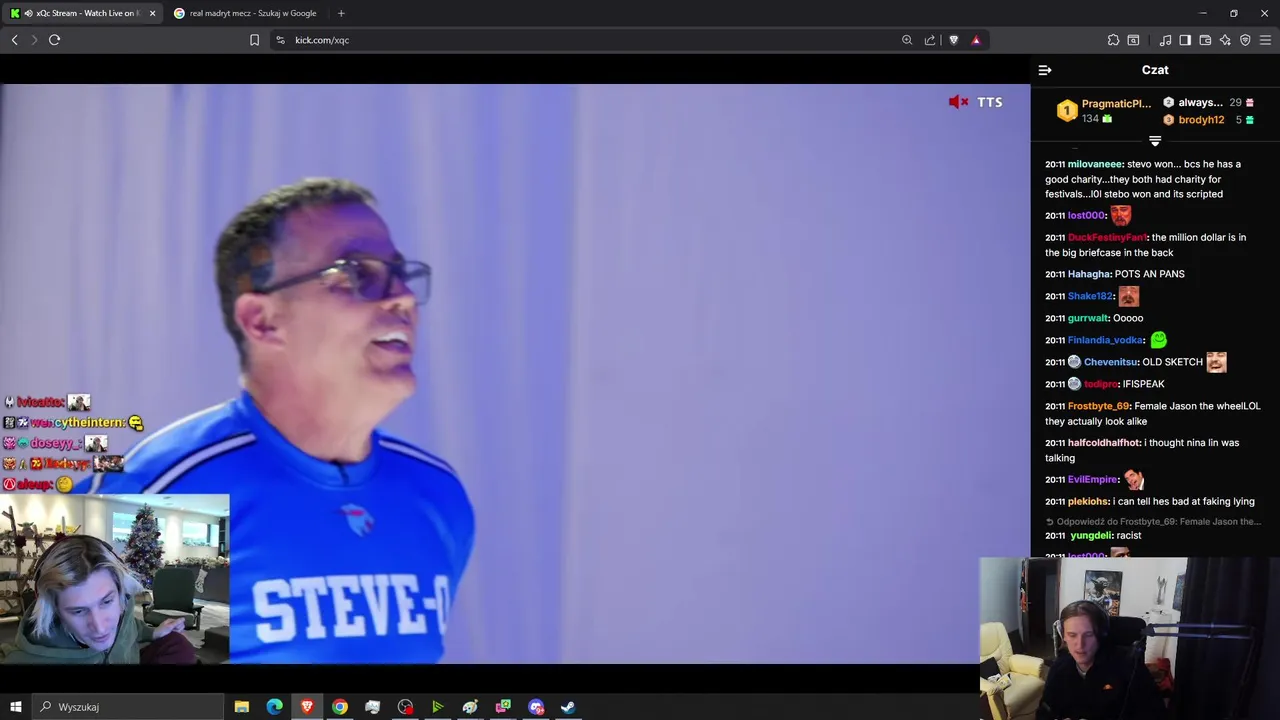The image size is (1280, 720).
Task: Open Brave Leo AI sparkle icon
Action: (1225, 40)
